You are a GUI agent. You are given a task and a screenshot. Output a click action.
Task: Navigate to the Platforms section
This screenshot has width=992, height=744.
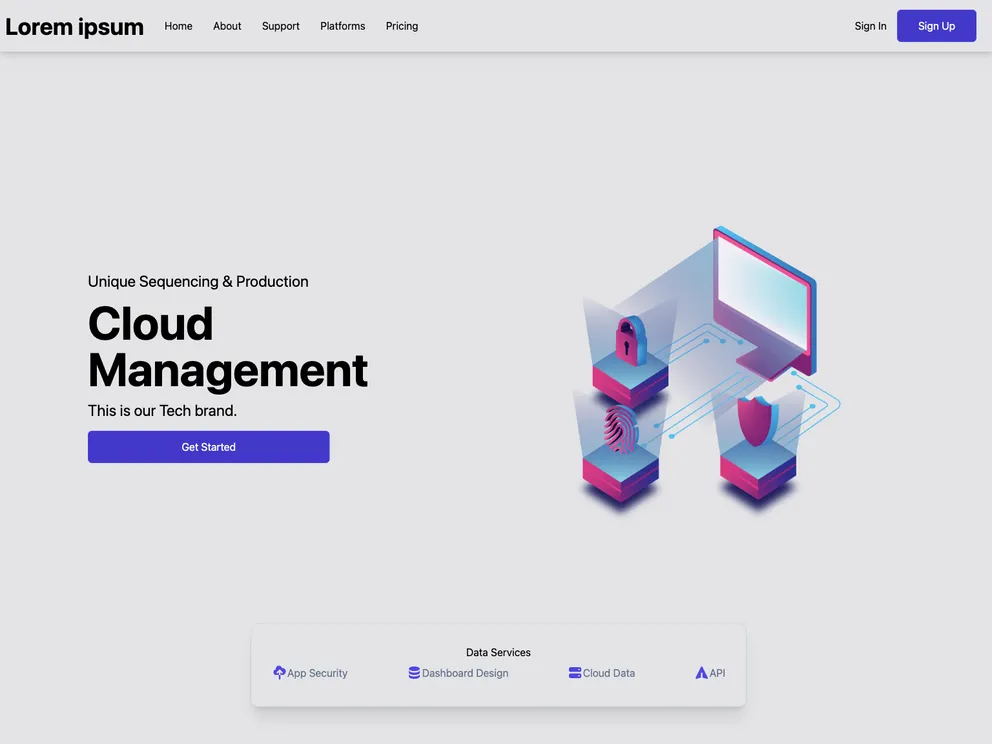342,26
